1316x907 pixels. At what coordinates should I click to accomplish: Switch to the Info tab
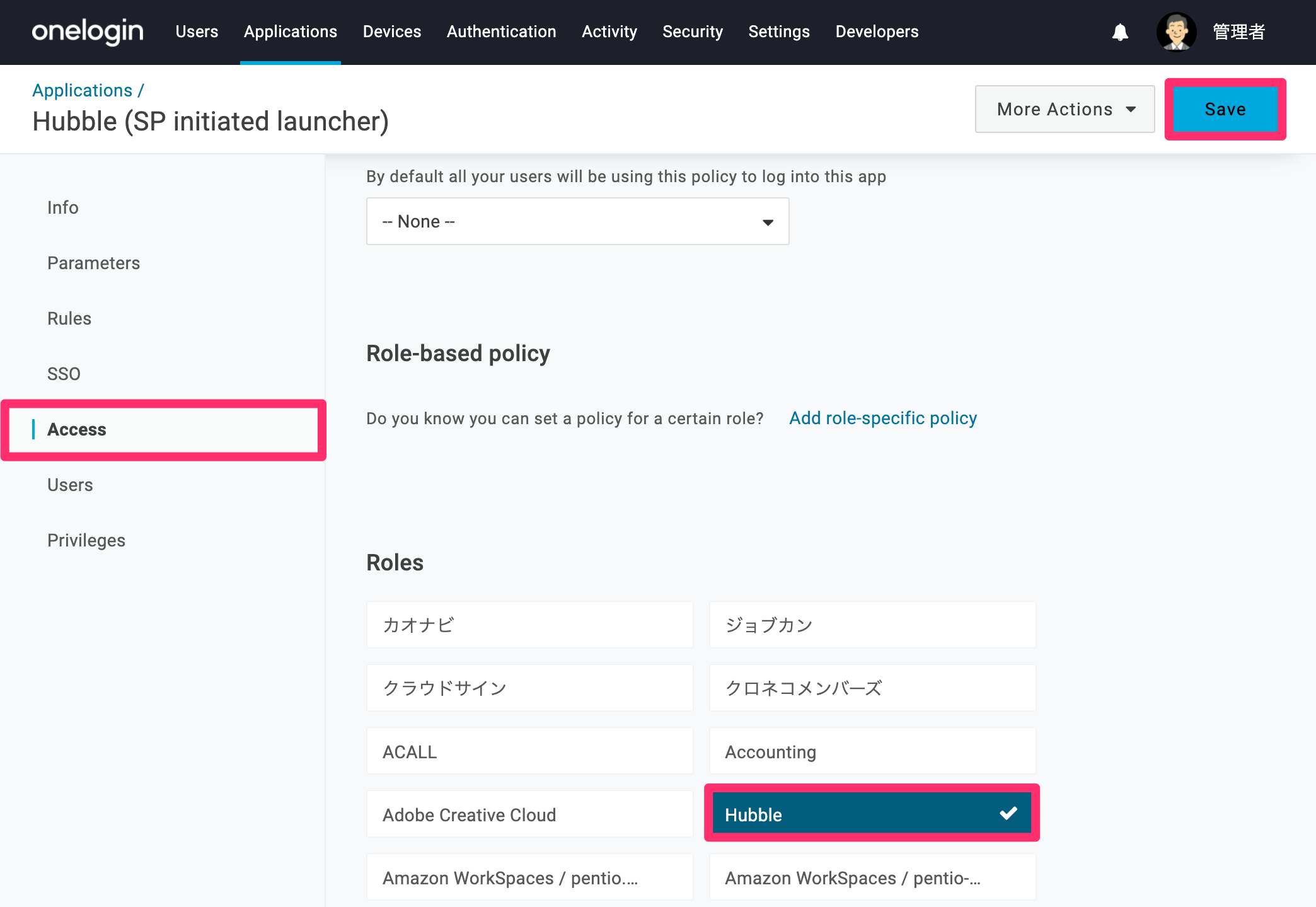(x=63, y=207)
